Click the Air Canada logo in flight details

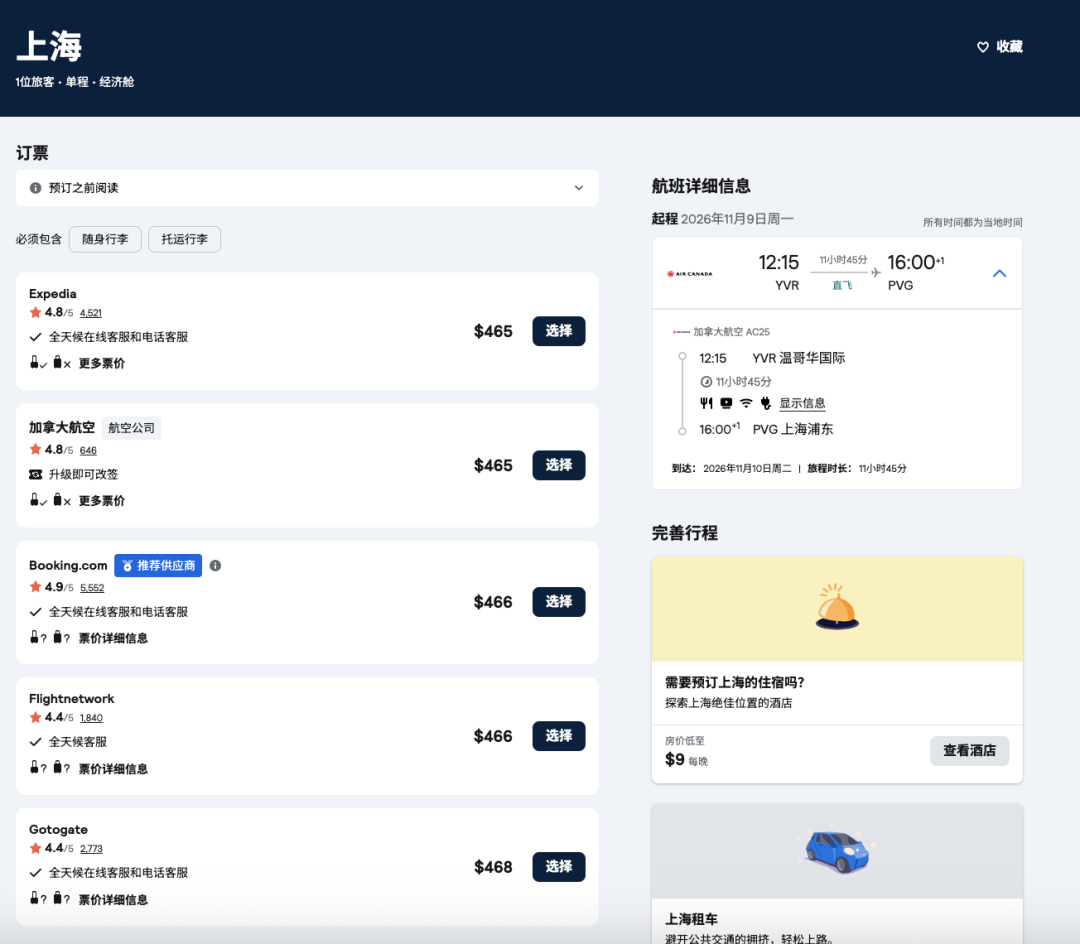pos(690,273)
